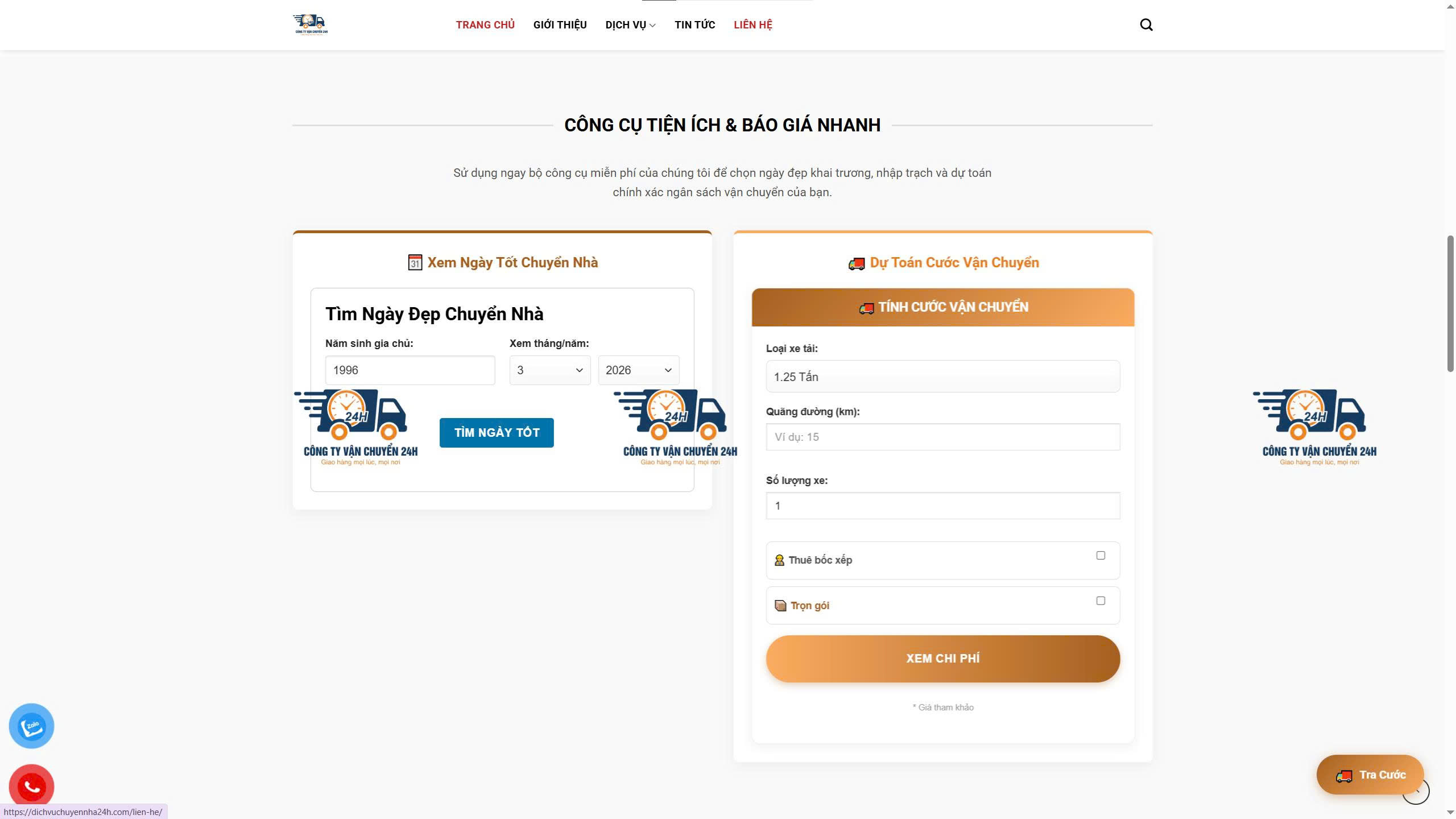Click the red phone call icon
Image resolution: width=1456 pixels, height=819 pixels.
tap(31, 787)
